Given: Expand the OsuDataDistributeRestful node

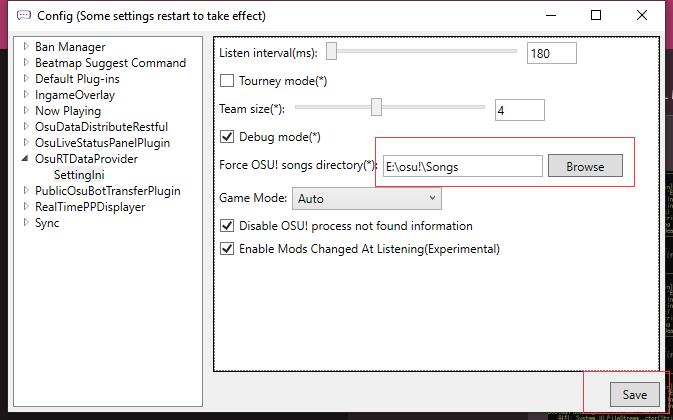Looking at the screenshot, I should click(26, 127).
